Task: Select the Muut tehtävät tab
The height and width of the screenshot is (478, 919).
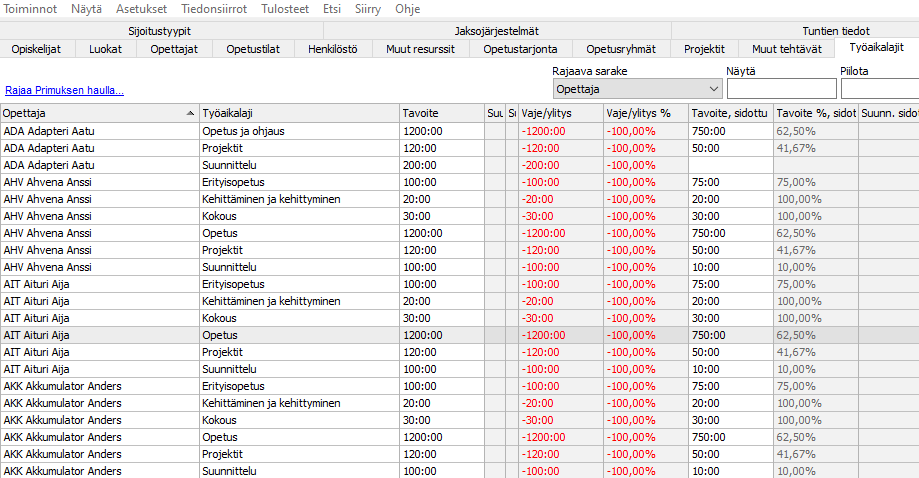Action: click(788, 48)
